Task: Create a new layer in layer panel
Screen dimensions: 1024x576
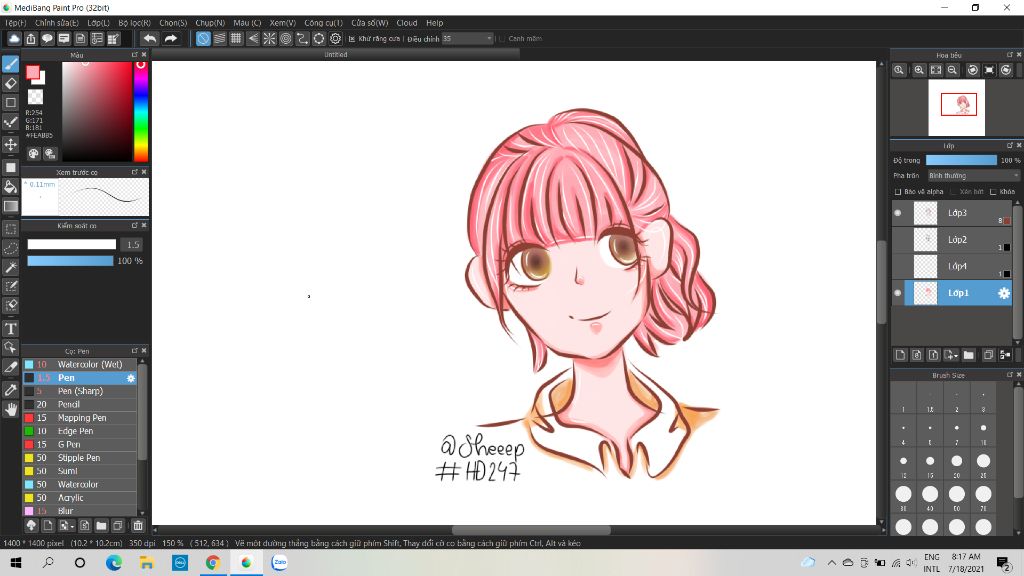Action: click(901, 355)
